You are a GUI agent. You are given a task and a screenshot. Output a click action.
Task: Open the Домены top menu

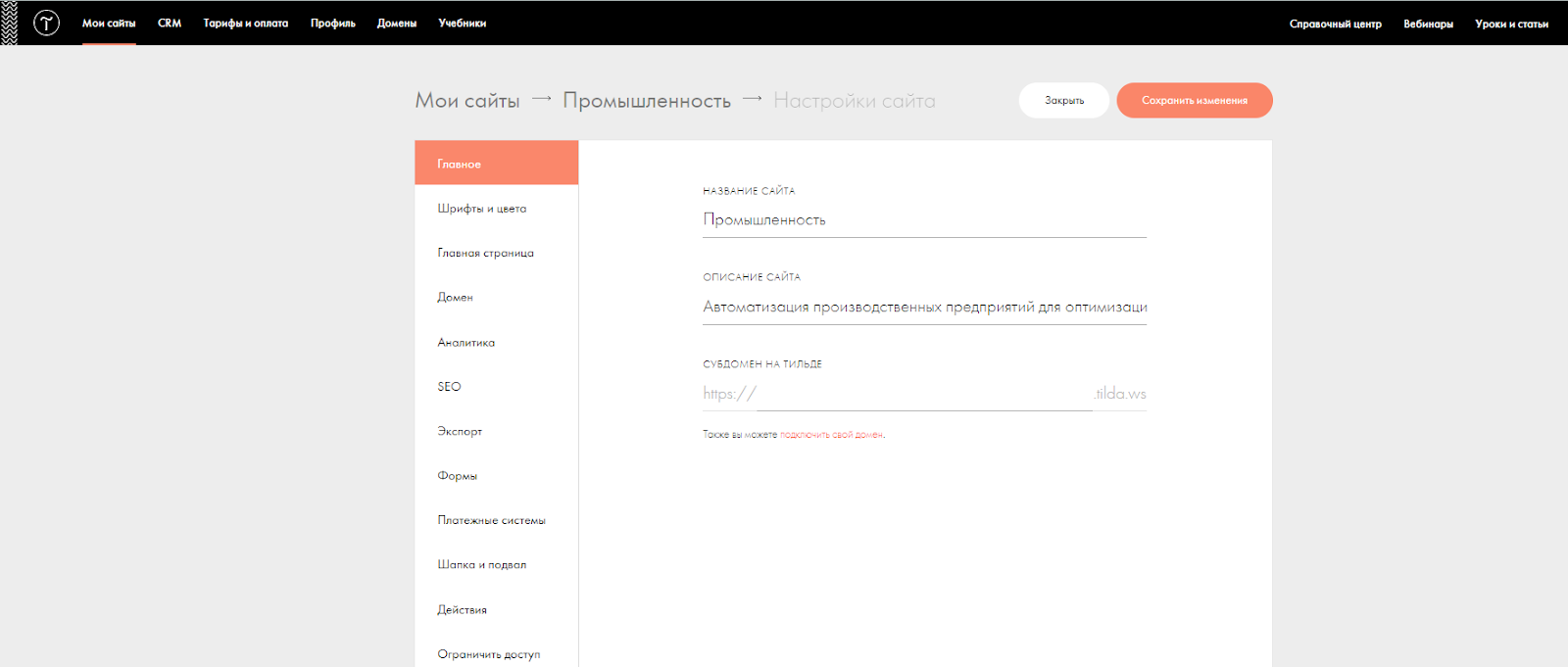pos(397,24)
